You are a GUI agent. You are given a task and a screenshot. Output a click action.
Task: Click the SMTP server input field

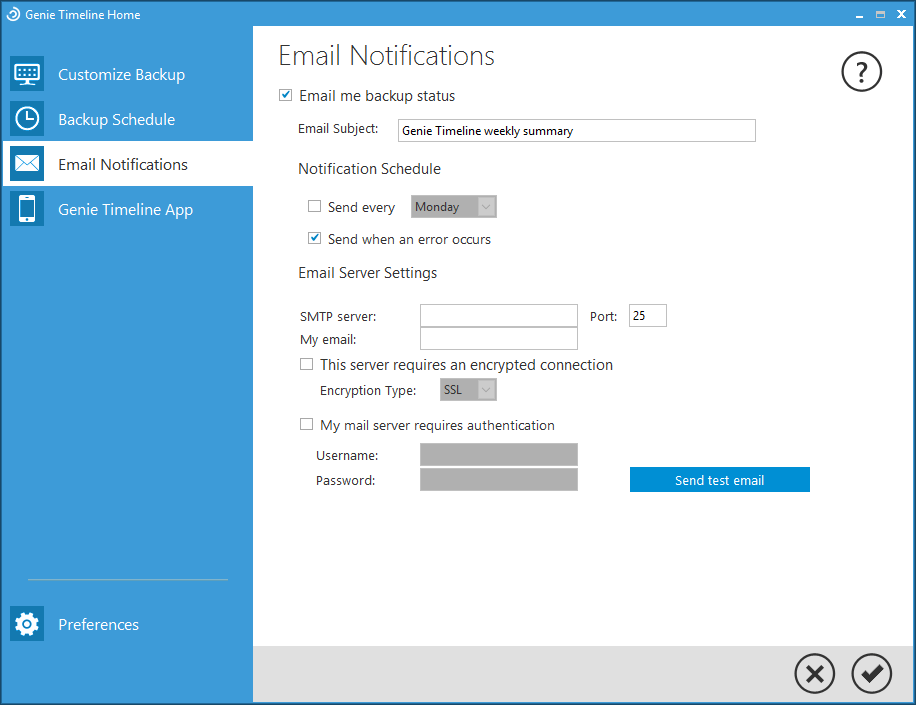[x=498, y=315]
